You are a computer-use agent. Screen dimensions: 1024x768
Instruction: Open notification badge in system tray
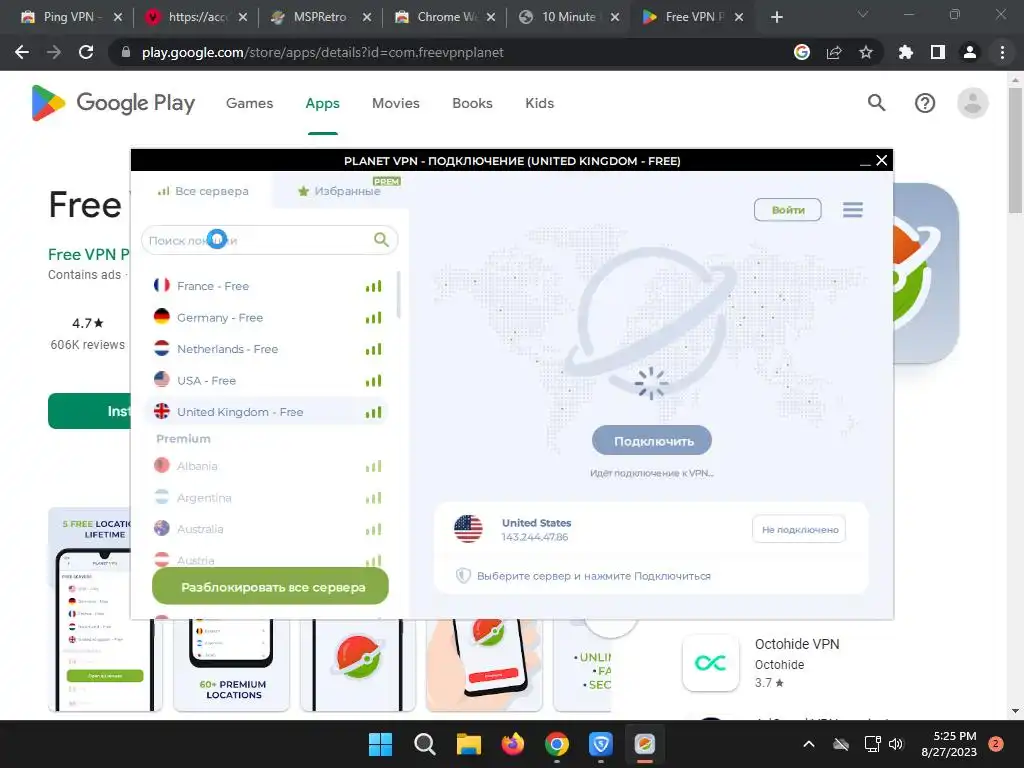coord(996,744)
